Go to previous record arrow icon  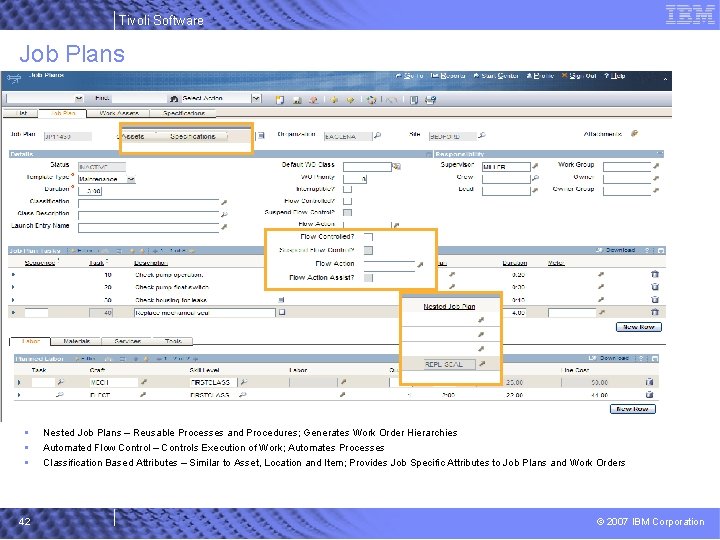[x=334, y=100]
